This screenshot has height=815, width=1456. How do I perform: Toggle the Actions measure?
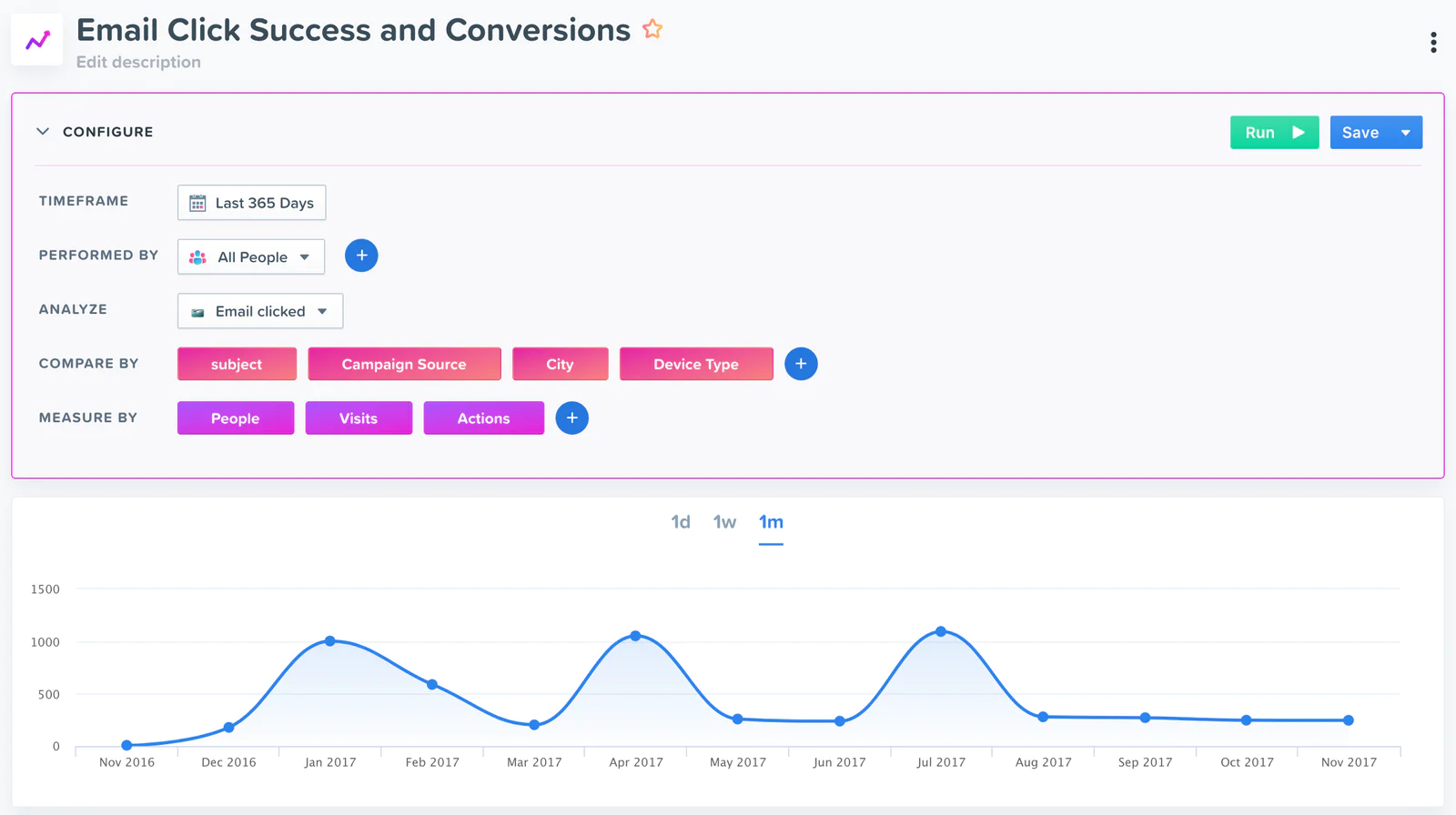tap(483, 418)
